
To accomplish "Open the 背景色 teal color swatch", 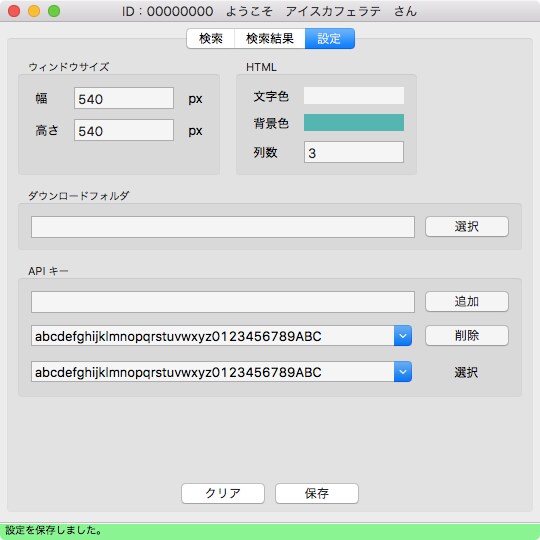I will (354, 123).
